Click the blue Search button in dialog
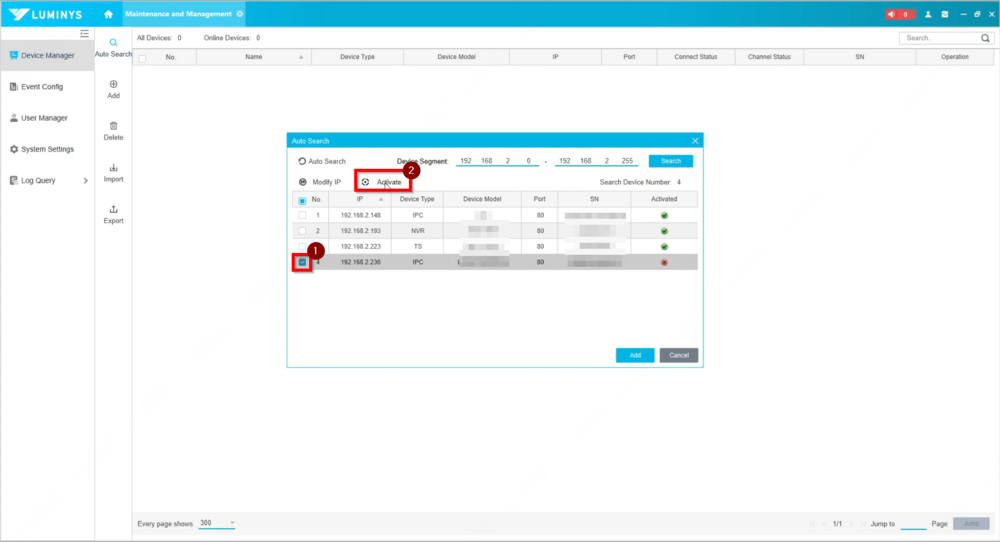1000x542 pixels. tap(670, 161)
